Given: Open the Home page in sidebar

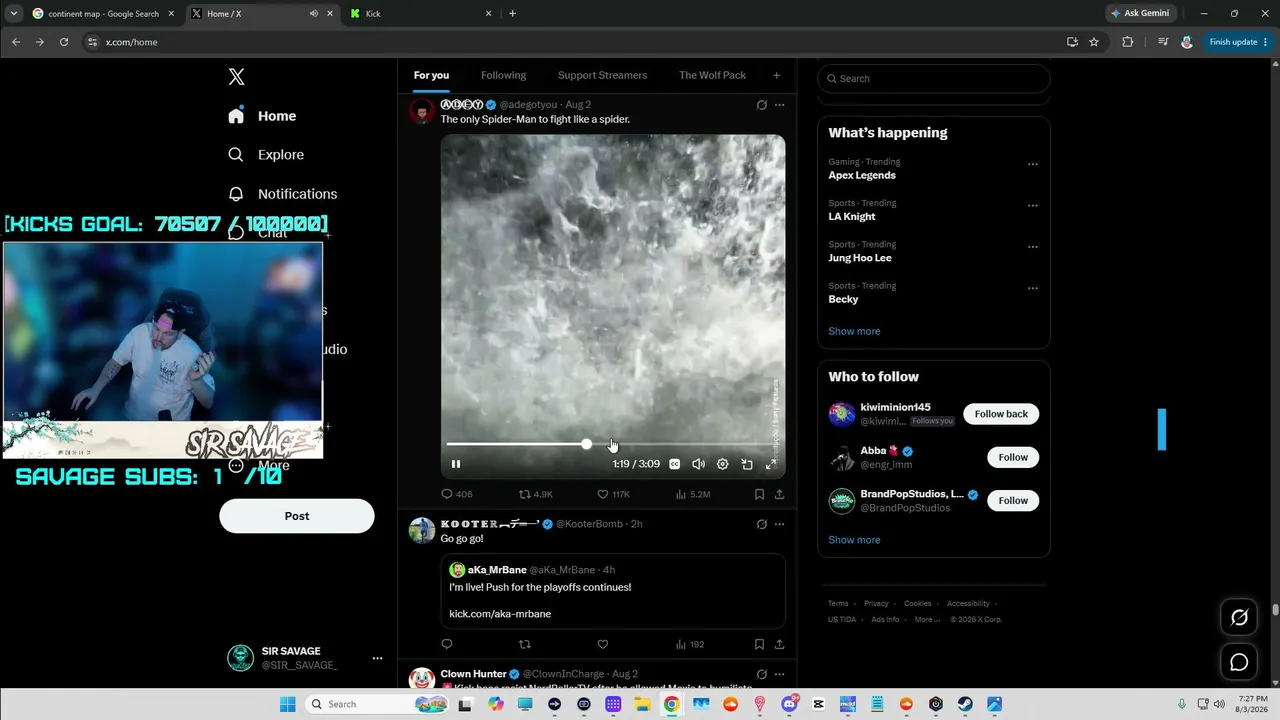Looking at the screenshot, I should coord(262,116).
